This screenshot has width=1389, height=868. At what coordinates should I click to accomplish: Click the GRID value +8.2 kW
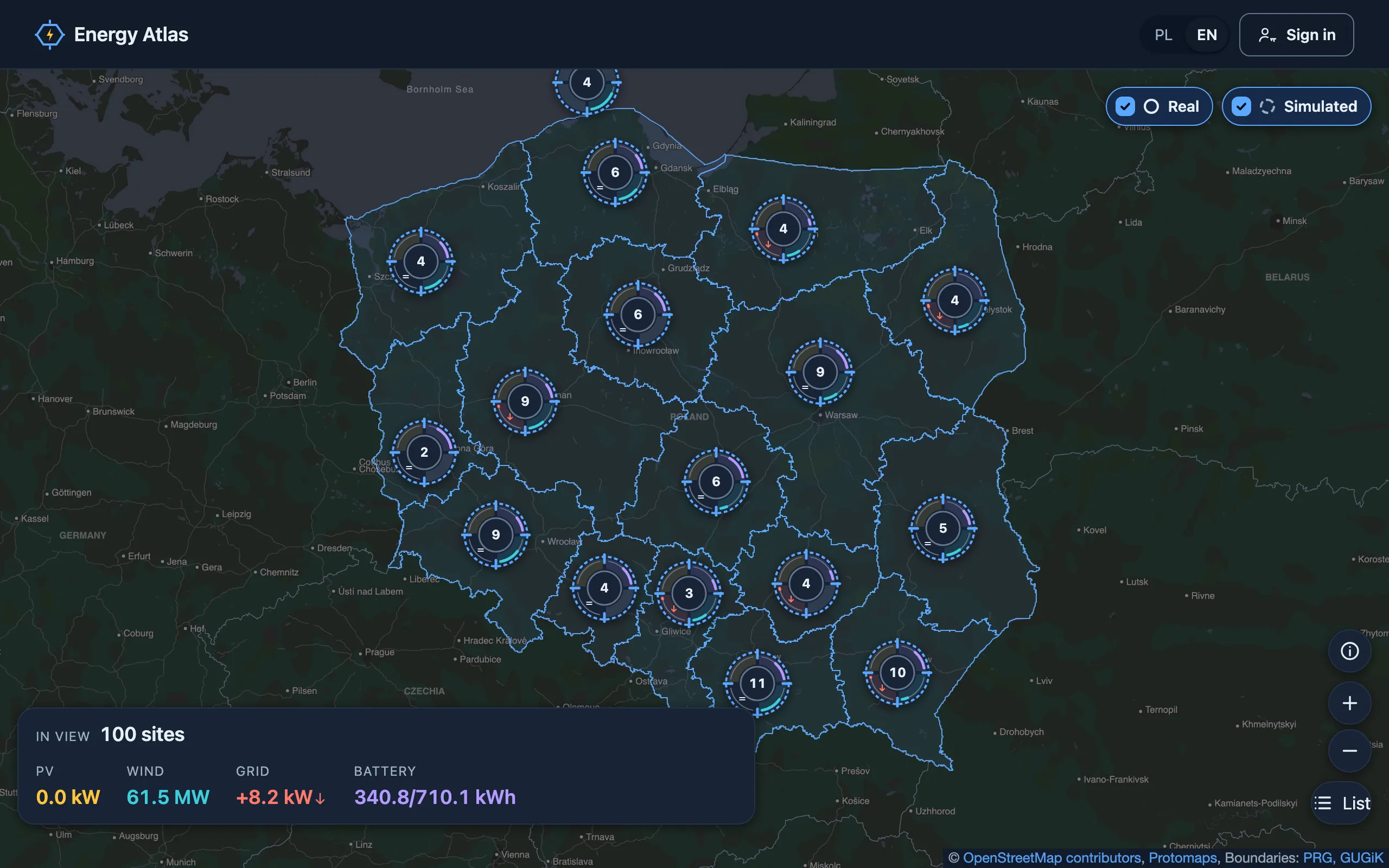tap(280, 797)
